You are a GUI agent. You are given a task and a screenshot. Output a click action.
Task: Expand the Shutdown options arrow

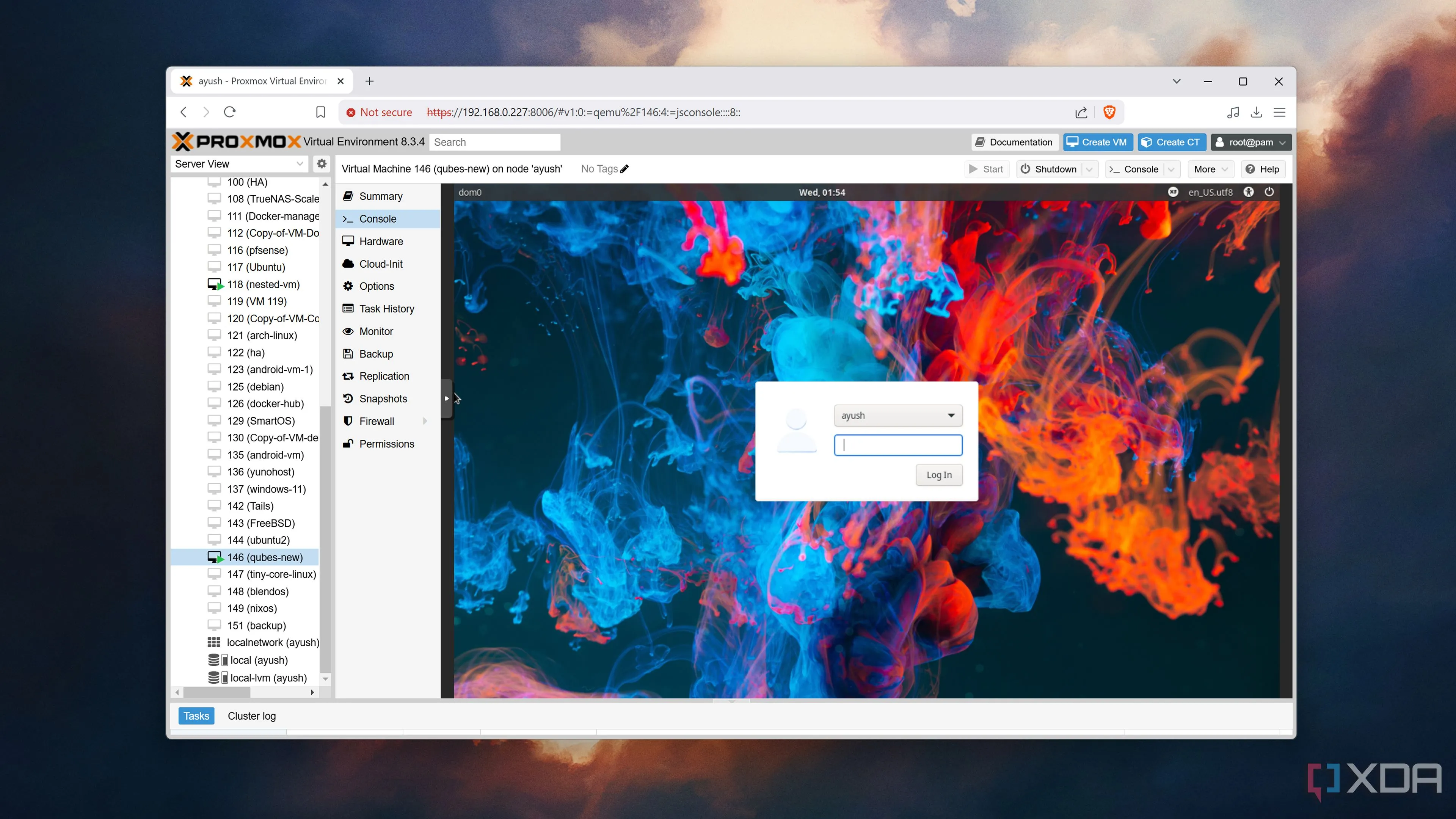coord(1089,169)
